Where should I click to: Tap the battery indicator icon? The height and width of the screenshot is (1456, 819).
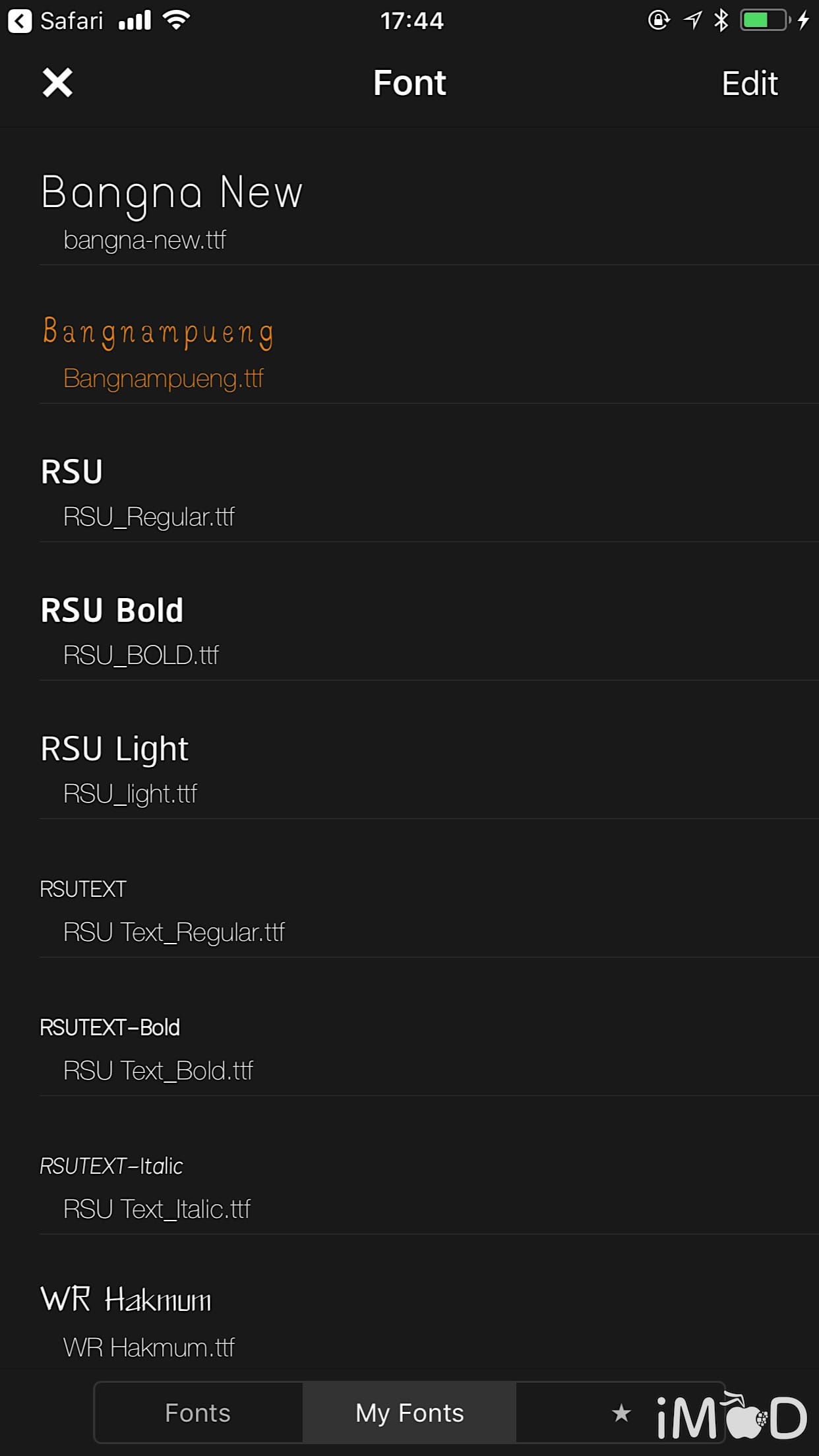(765, 20)
